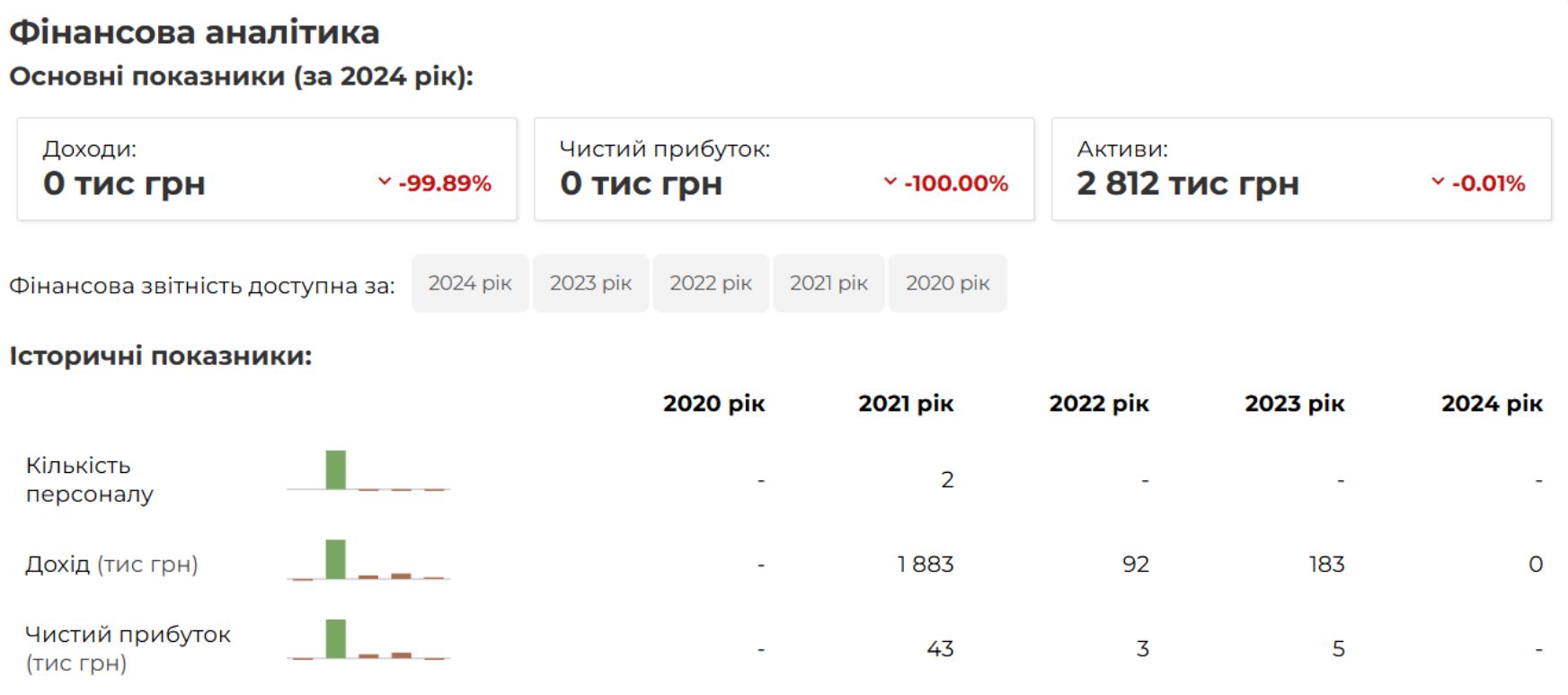Open the 2020 рік financial report
This screenshot has width=1568, height=695.
coord(947,283)
